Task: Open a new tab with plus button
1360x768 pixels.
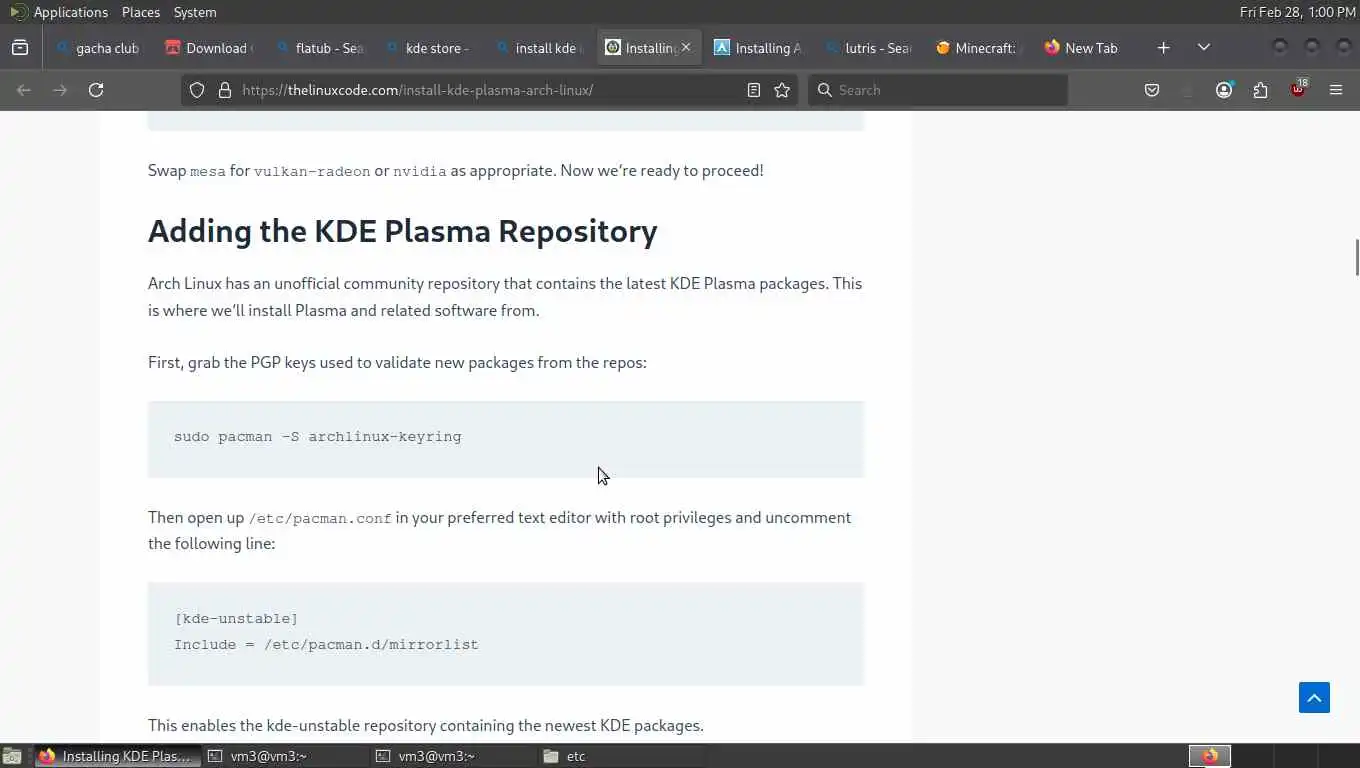Action: click(x=1163, y=47)
